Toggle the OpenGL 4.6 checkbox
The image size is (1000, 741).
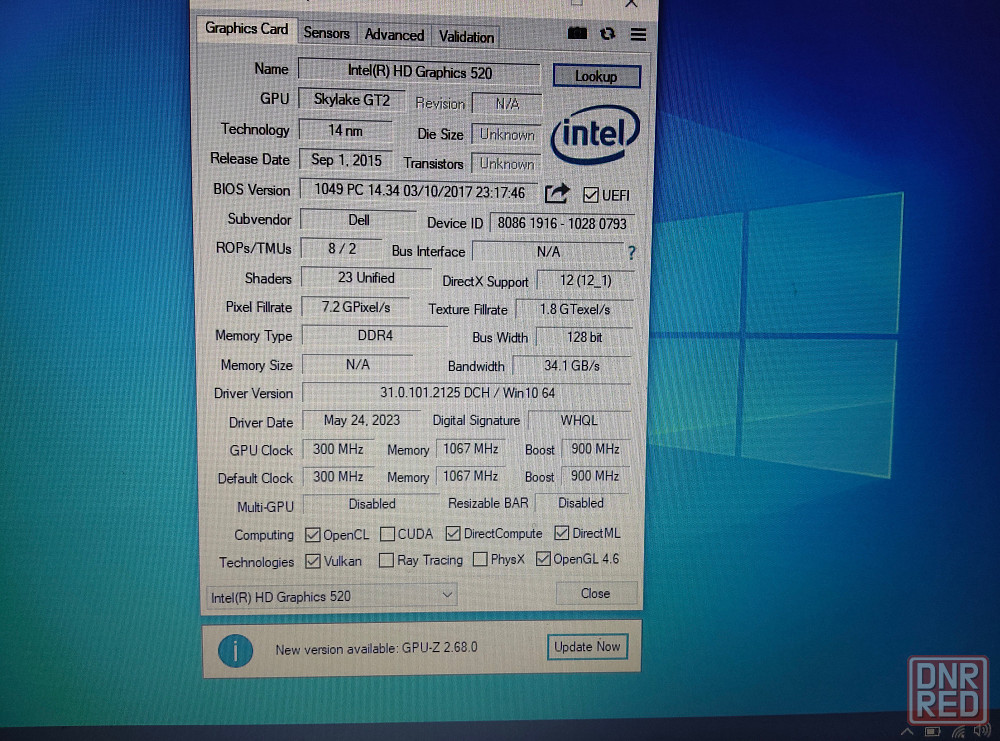[543, 559]
